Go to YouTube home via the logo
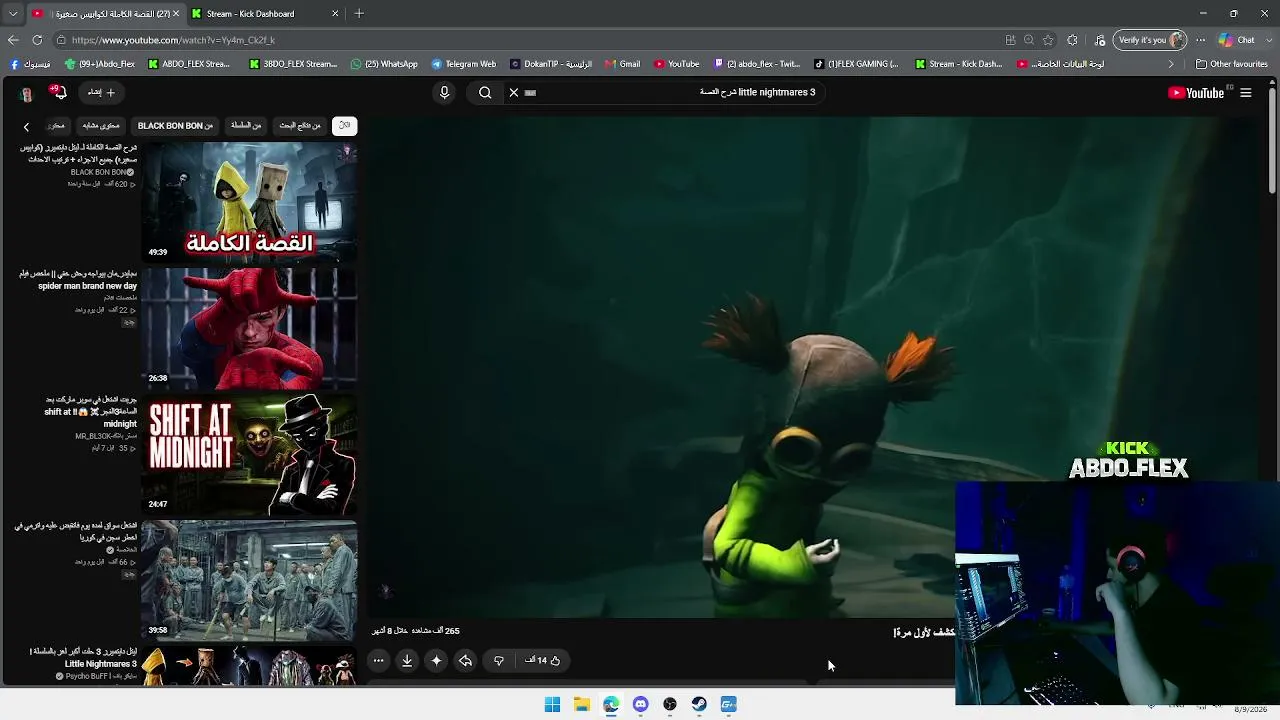The image size is (1280, 720). point(1196,93)
